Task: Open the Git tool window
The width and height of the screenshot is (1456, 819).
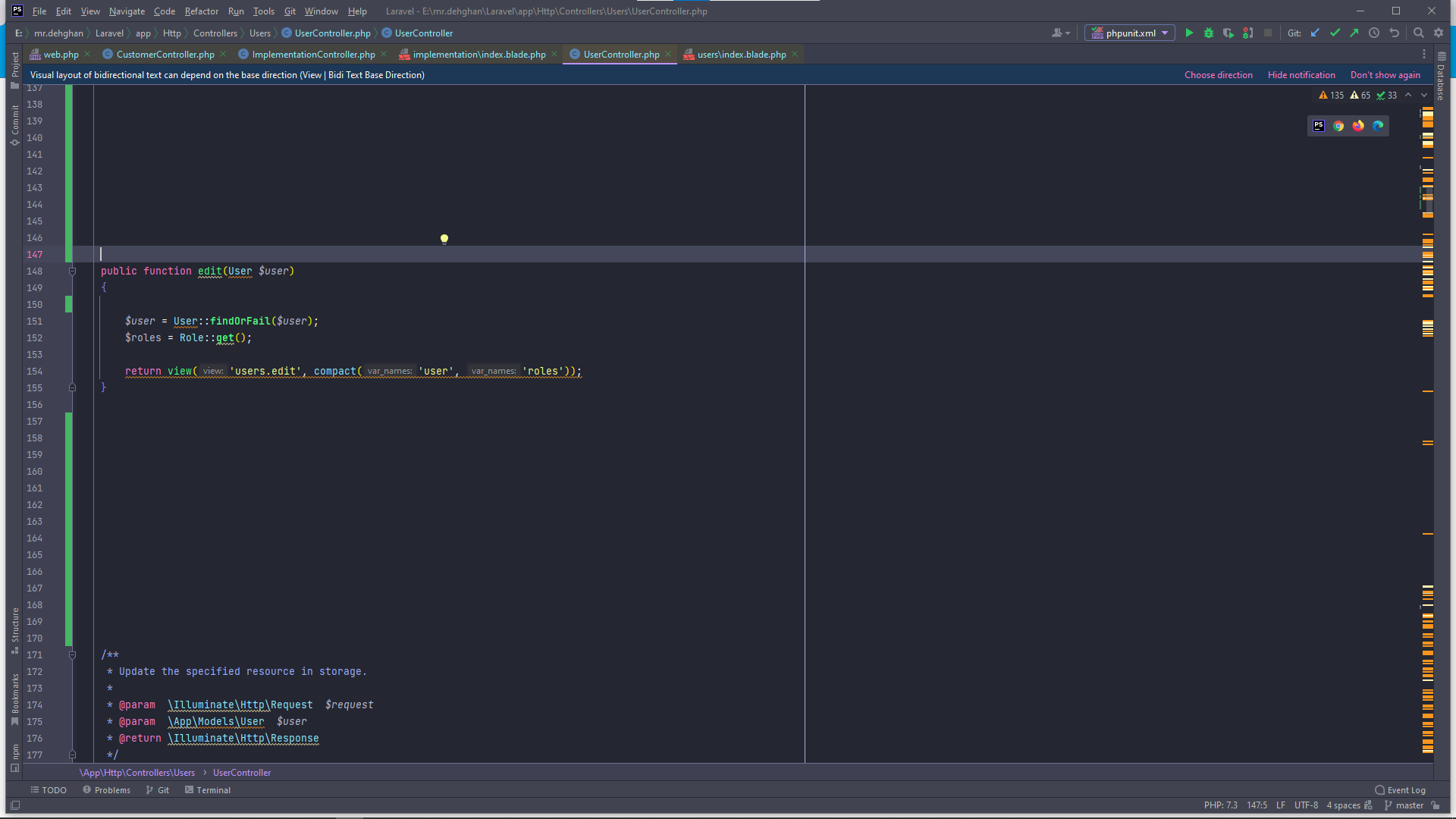Action: point(158,790)
